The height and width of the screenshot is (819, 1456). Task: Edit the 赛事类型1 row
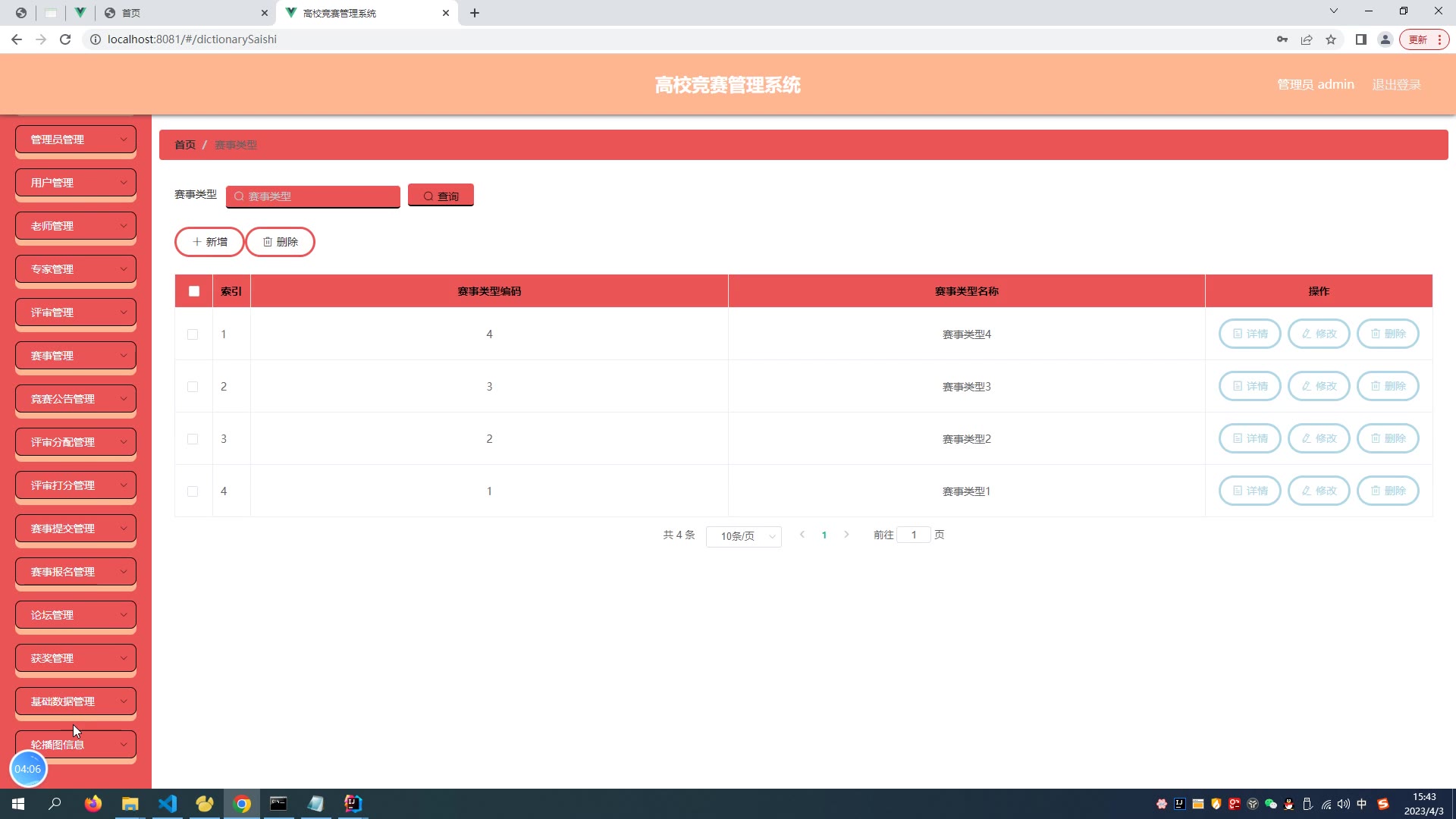[1319, 491]
